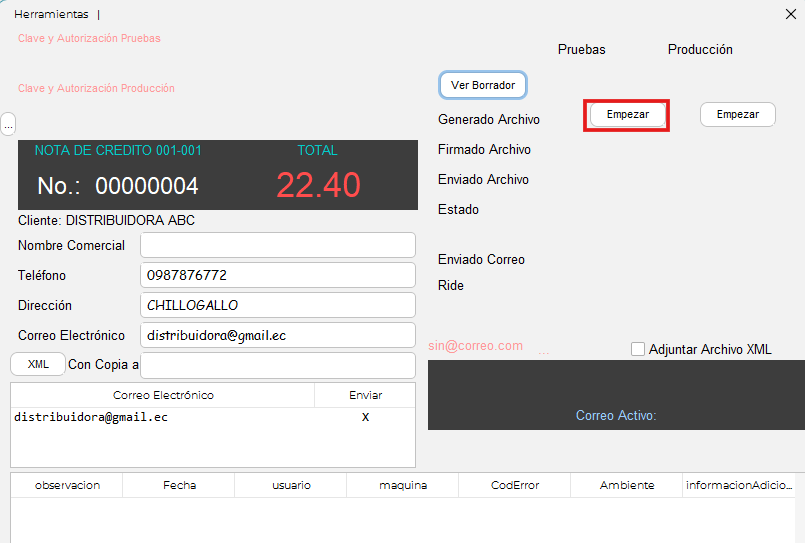Open the Herramientas menu
This screenshot has height=543, width=805.
[x=51, y=15]
